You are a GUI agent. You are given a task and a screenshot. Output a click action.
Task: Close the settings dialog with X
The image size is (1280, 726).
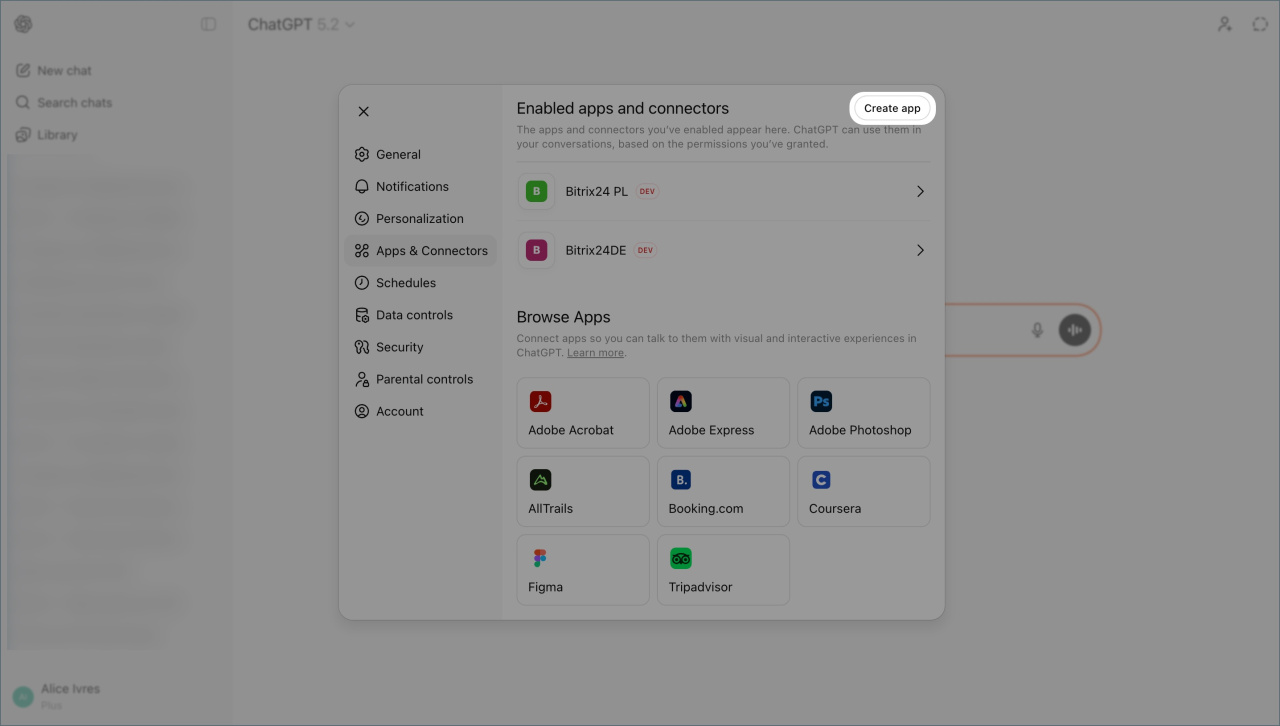(x=364, y=112)
